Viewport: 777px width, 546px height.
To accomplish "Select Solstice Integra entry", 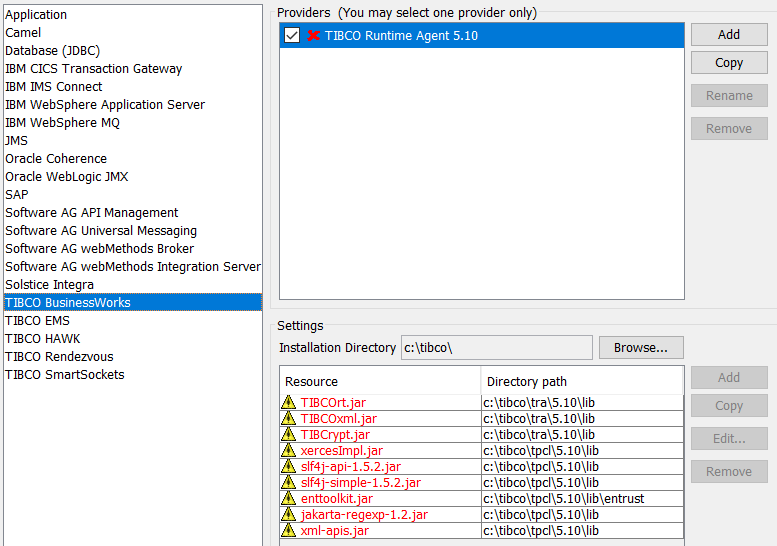I will 133,285.
